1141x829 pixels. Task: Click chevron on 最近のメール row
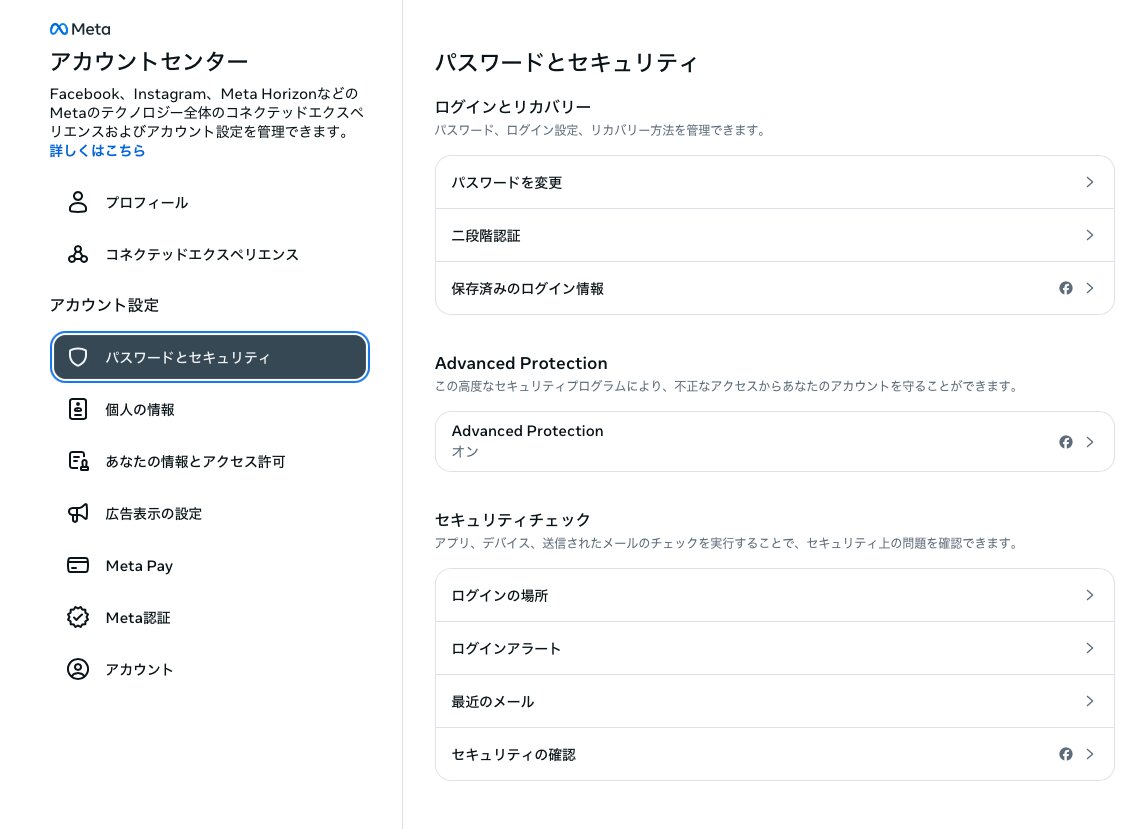pos(1089,701)
